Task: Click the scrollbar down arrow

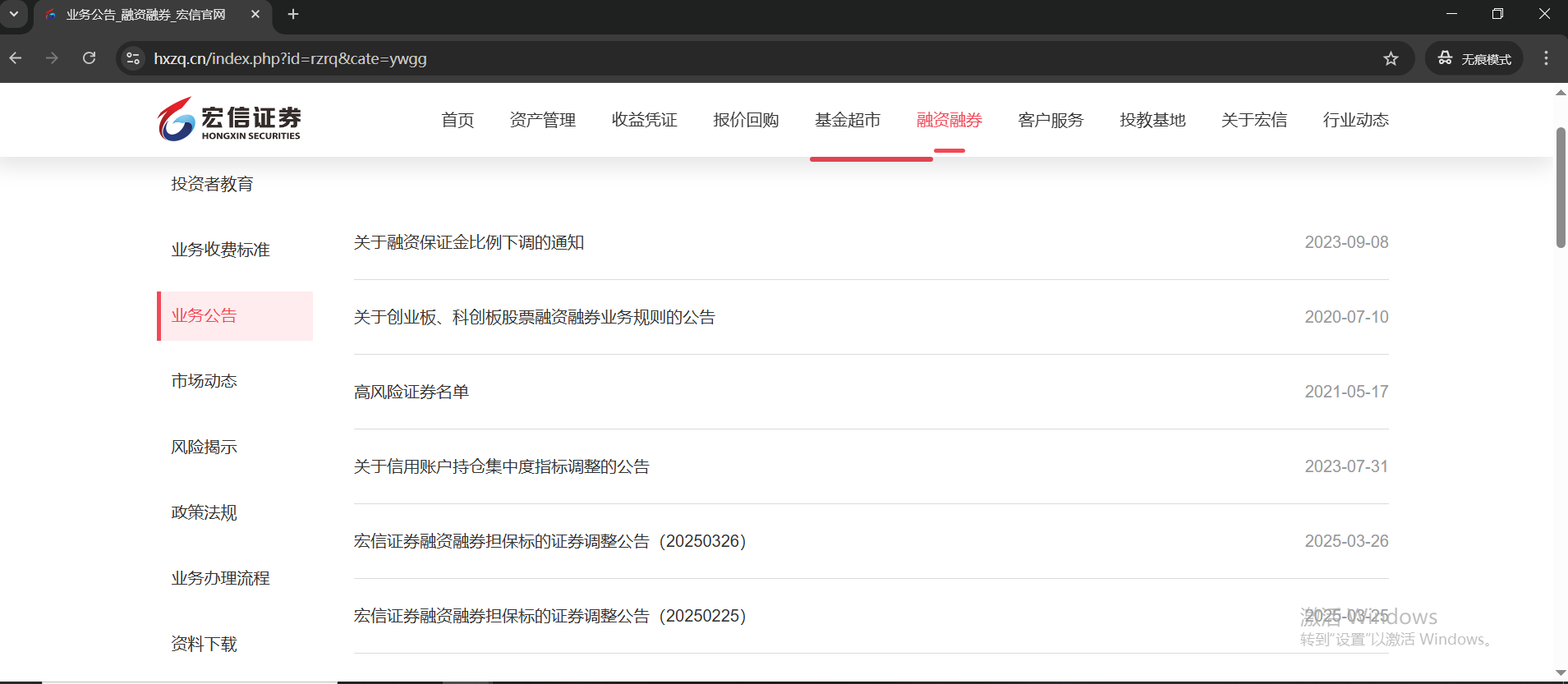Action: [1561, 673]
